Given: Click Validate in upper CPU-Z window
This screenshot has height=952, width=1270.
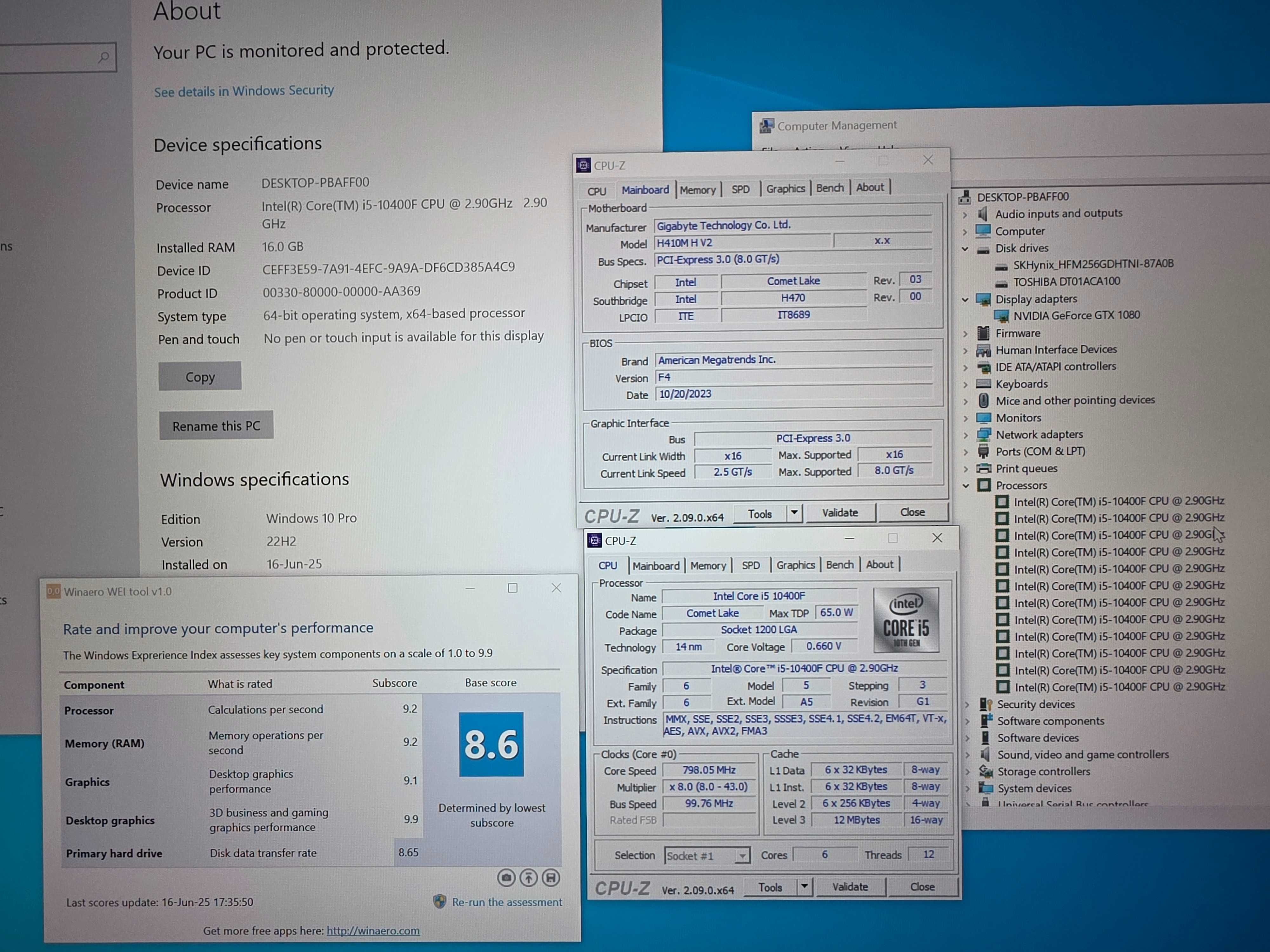Looking at the screenshot, I should click(840, 512).
